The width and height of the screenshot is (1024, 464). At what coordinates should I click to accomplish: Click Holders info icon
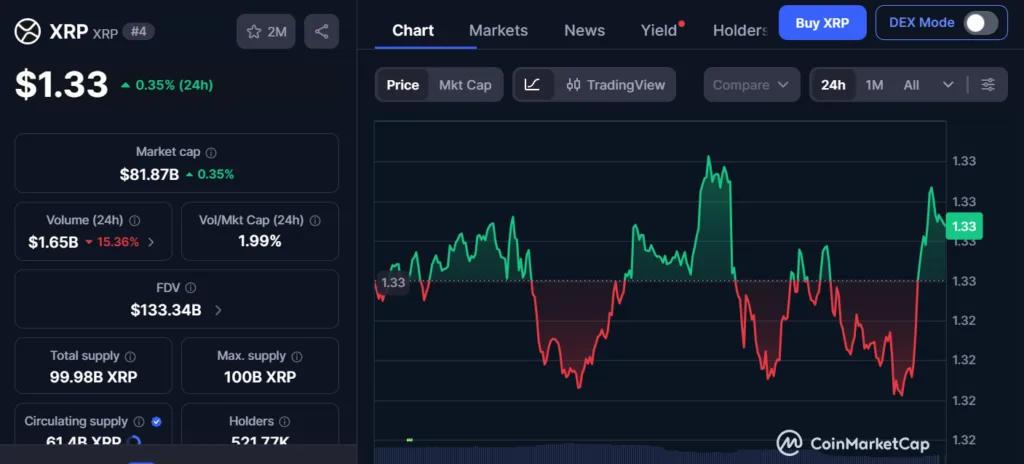pos(285,422)
